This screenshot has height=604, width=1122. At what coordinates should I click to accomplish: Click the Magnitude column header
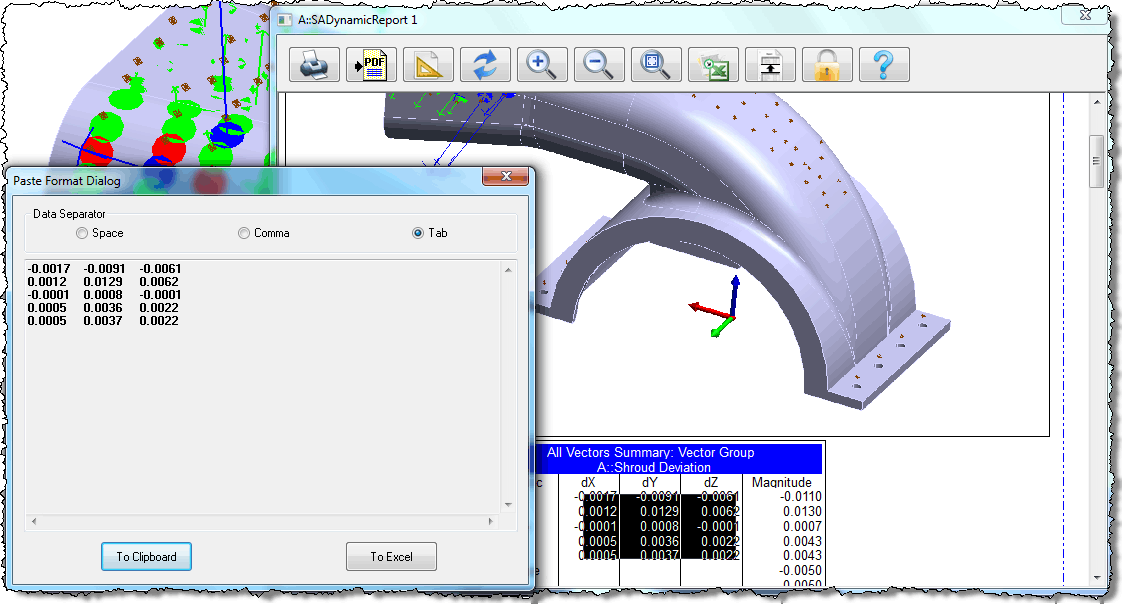click(x=781, y=482)
